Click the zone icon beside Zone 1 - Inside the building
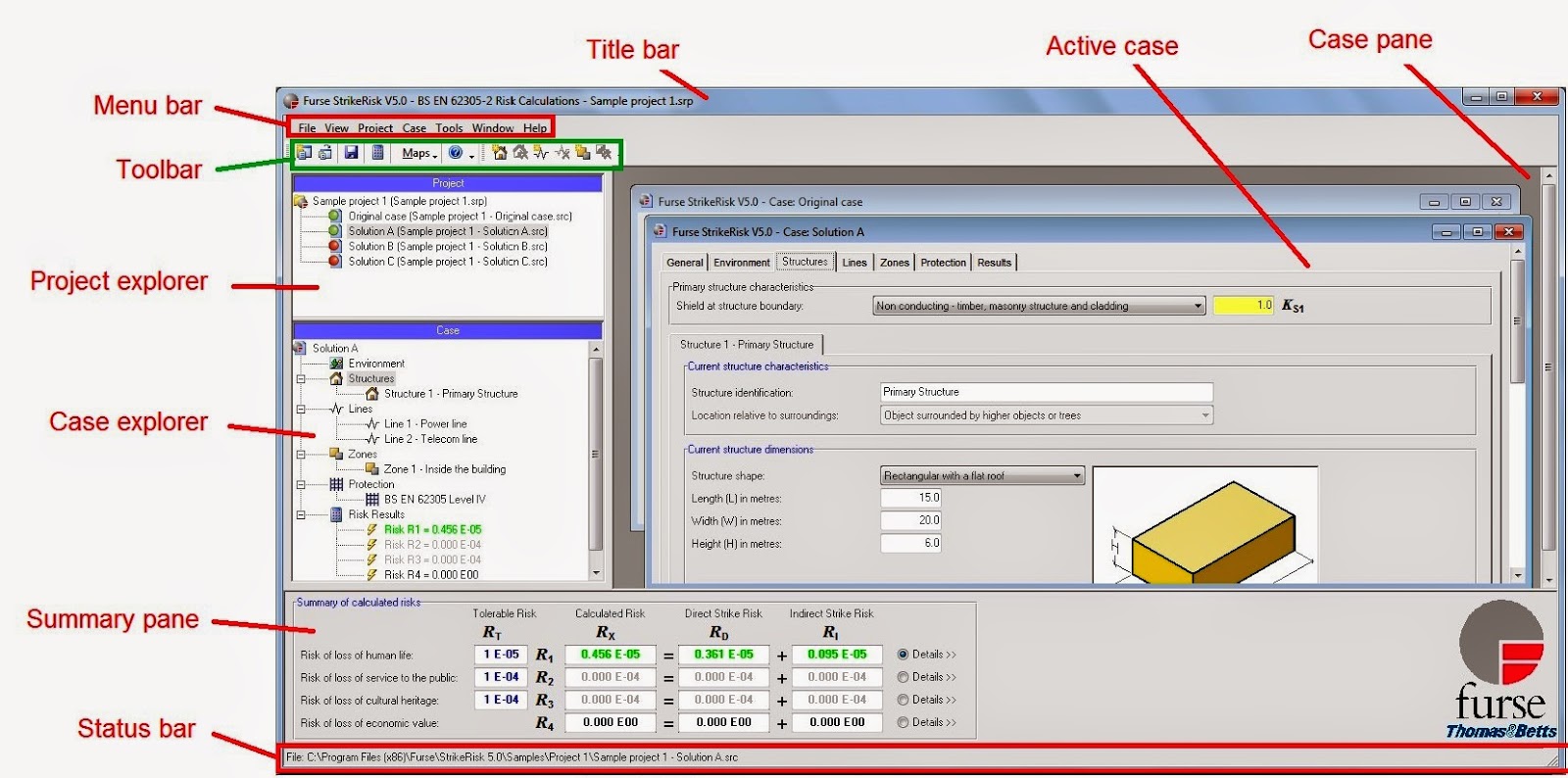Image resolution: width=1568 pixels, height=778 pixels. click(x=372, y=469)
